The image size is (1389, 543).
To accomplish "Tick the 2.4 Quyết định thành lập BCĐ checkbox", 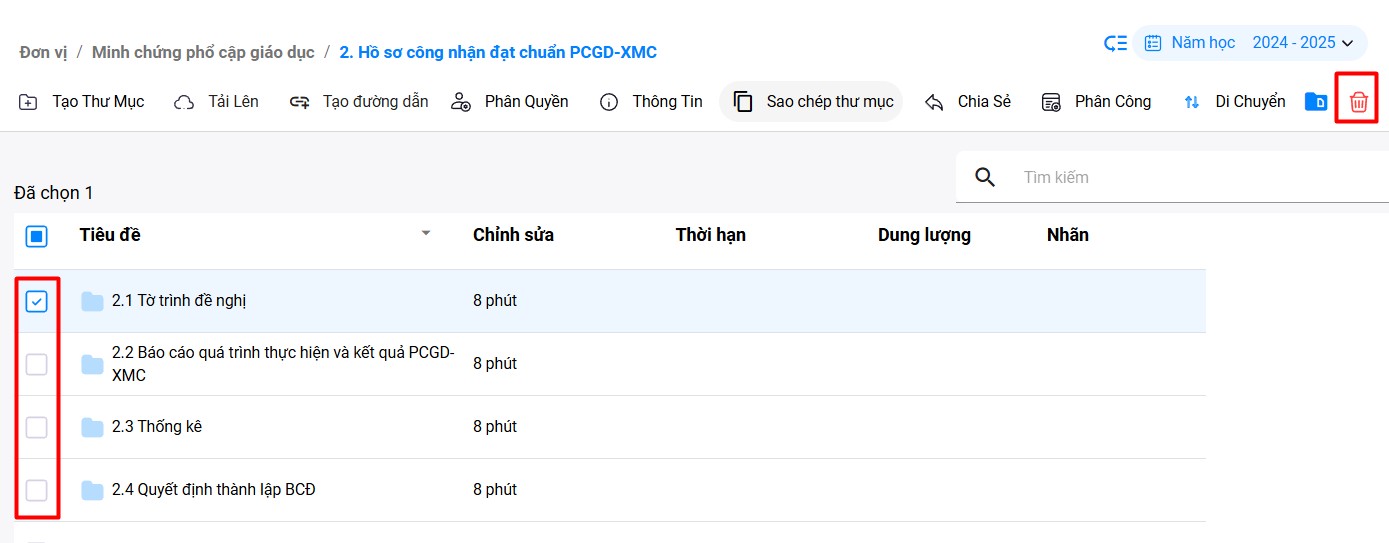I will (x=36, y=490).
